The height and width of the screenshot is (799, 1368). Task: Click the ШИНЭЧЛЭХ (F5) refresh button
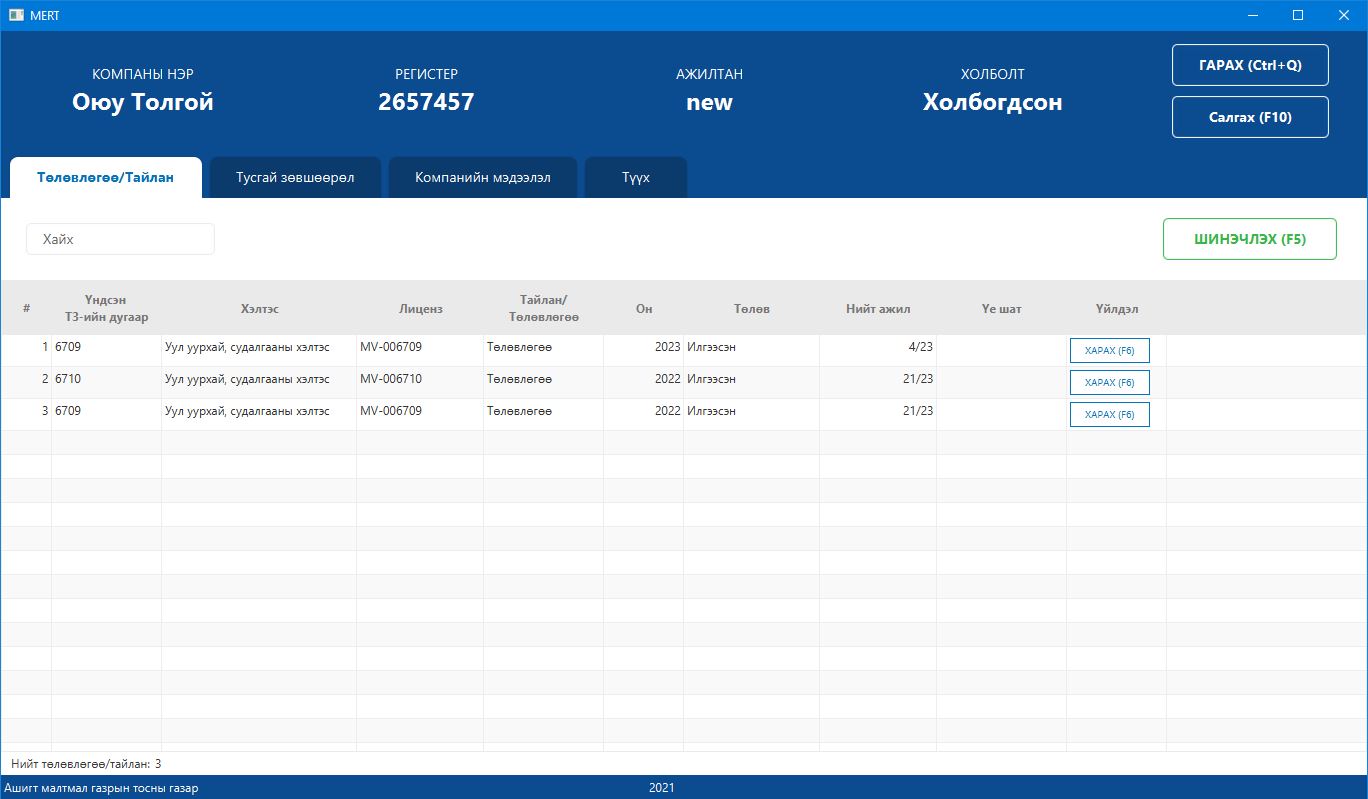1249,239
